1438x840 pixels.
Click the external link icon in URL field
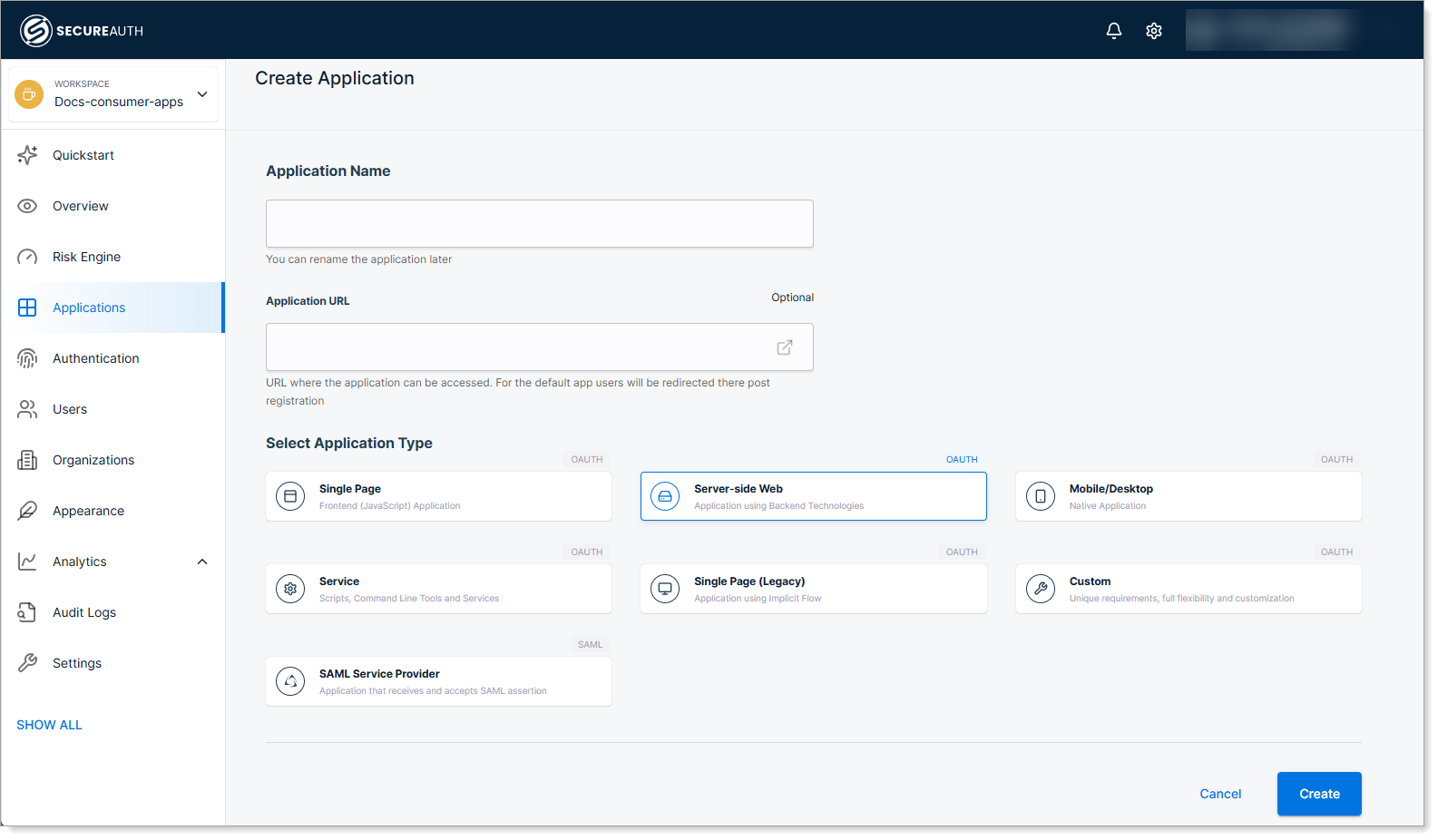785,347
